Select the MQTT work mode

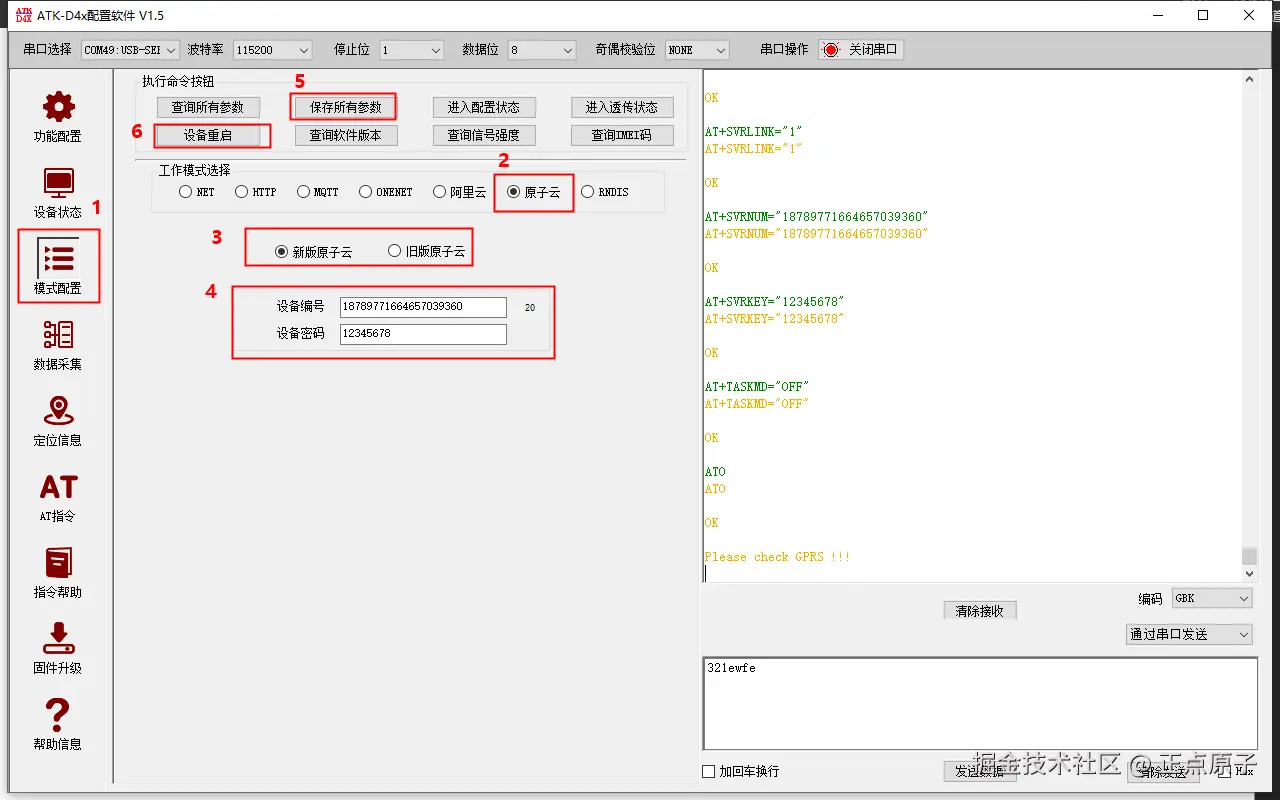pyautogui.click(x=304, y=192)
